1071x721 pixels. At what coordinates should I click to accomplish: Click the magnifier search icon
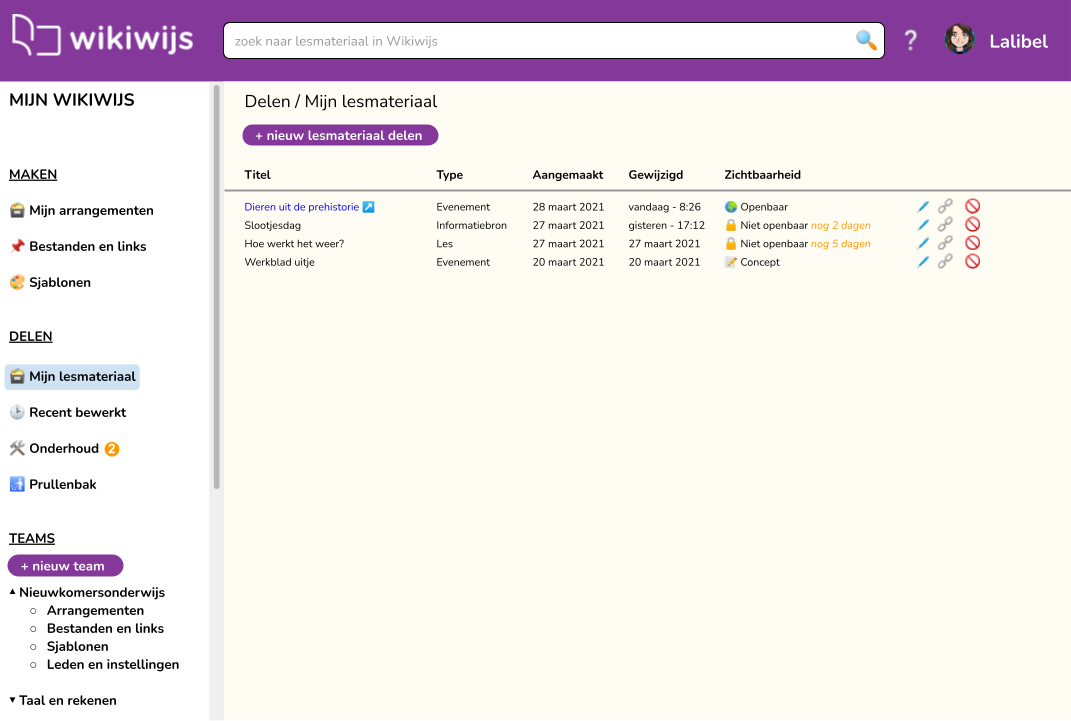[866, 40]
